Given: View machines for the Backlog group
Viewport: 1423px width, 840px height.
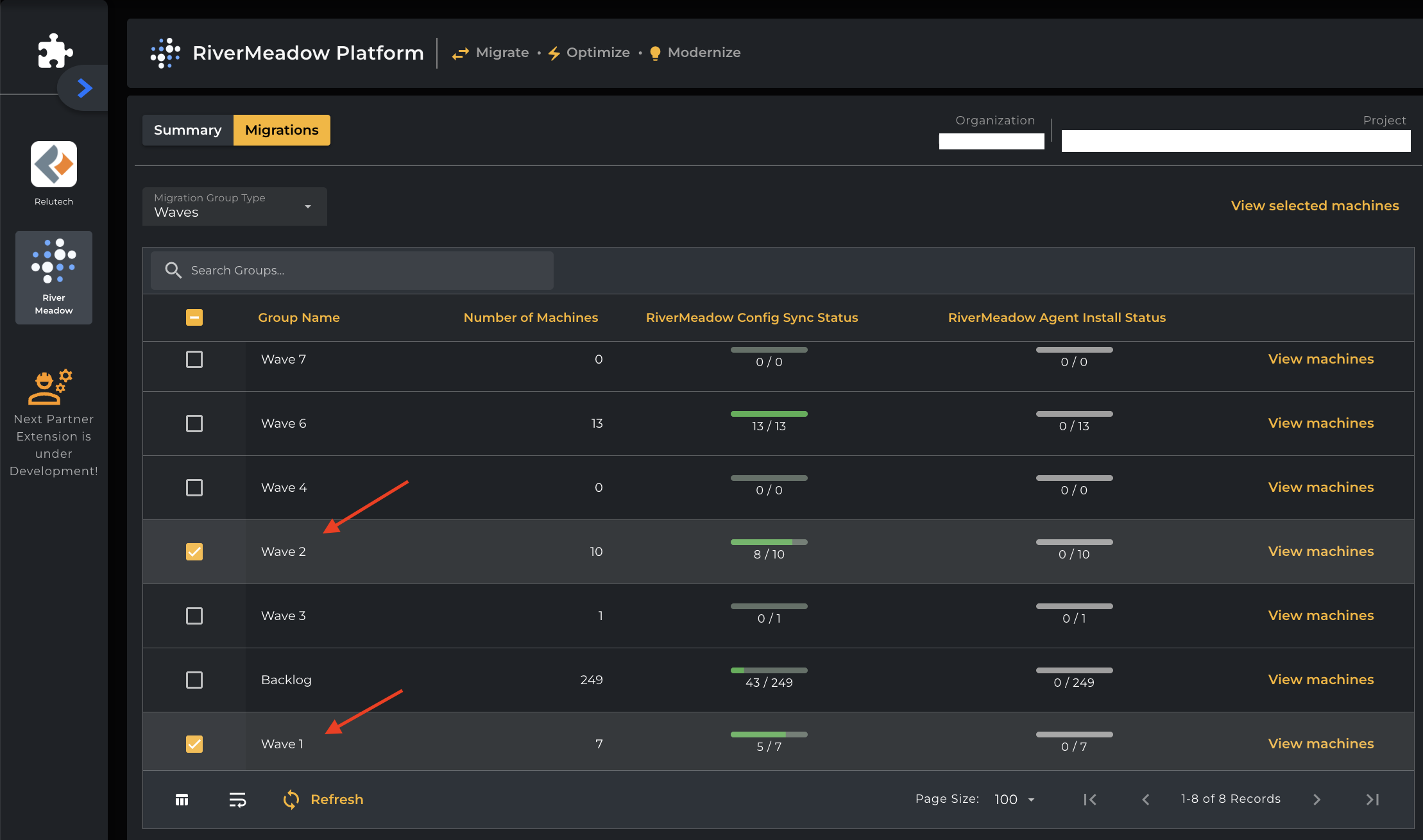Looking at the screenshot, I should (x=1321, y=680).
